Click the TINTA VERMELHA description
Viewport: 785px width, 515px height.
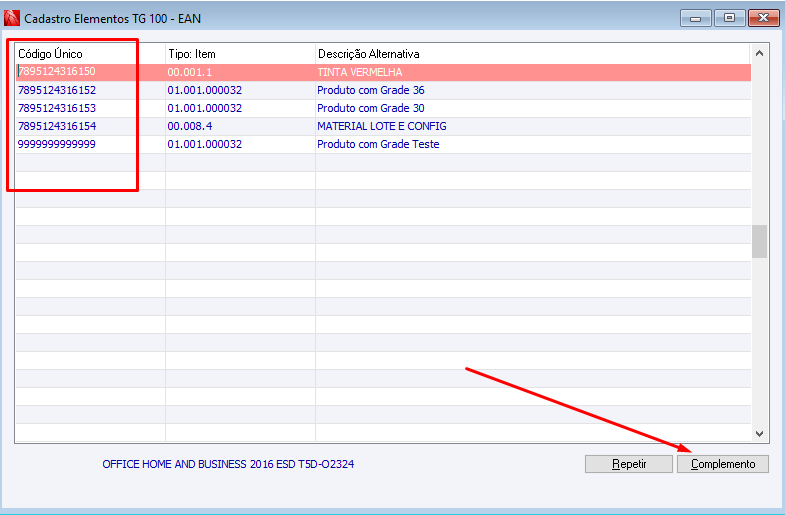[359, 72]
